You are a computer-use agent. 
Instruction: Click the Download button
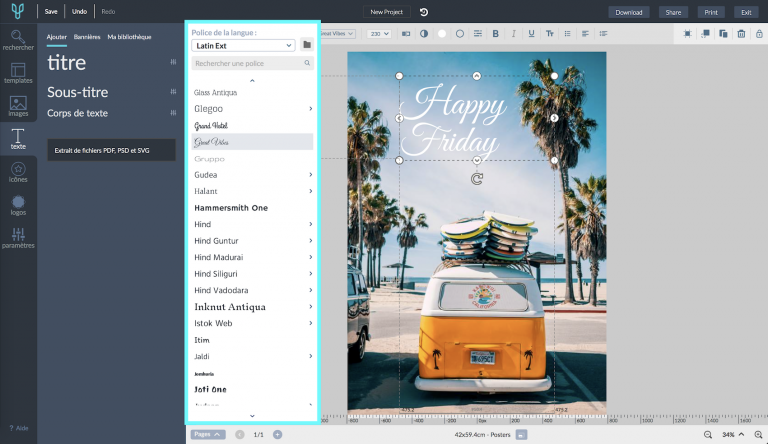[x=628, y=12]
